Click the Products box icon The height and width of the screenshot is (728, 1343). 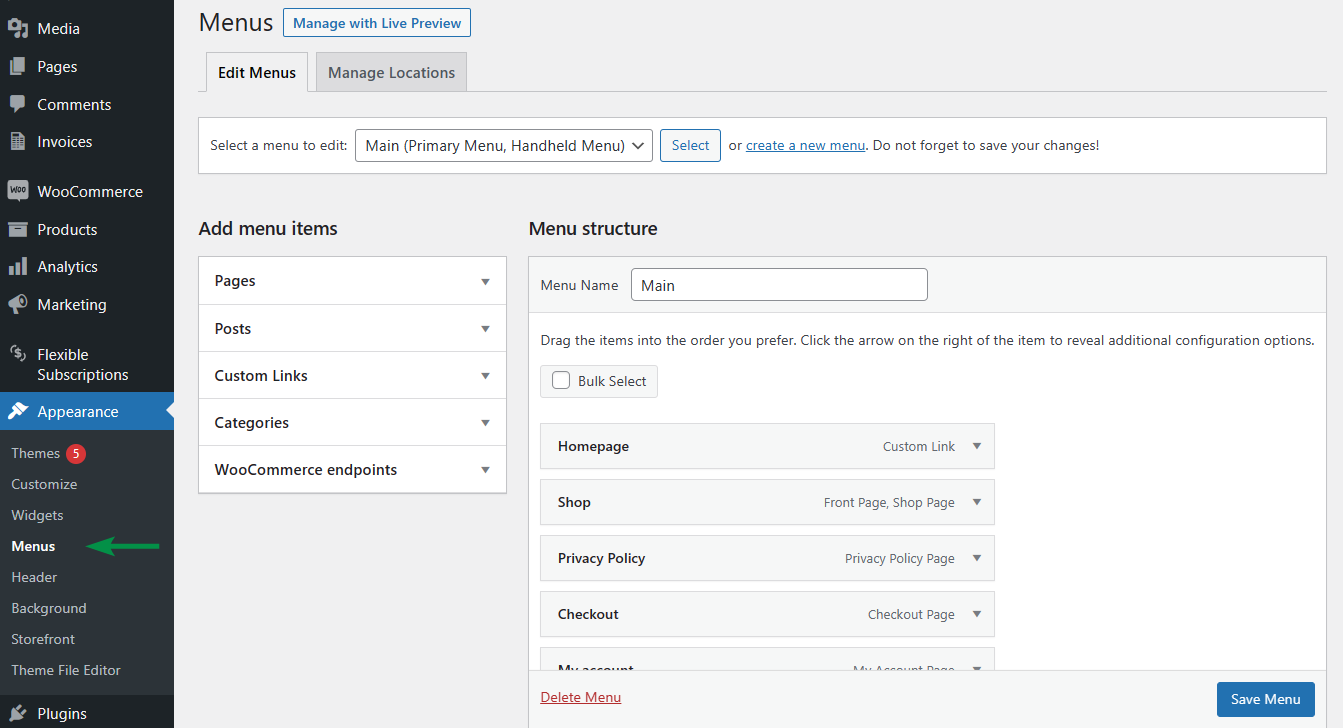click(x=18, y=229)
